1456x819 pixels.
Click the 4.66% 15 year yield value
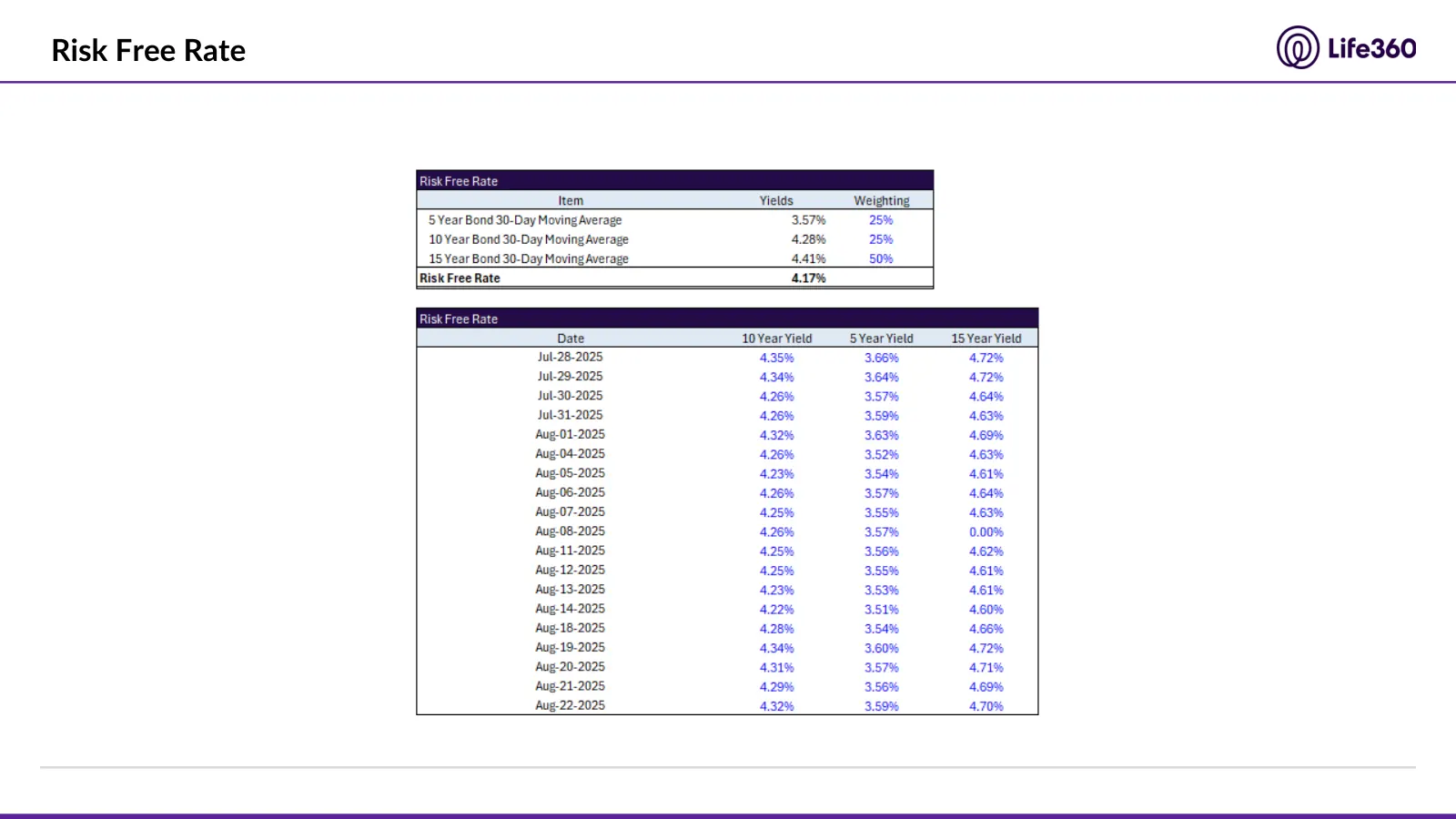click(986, 629)
